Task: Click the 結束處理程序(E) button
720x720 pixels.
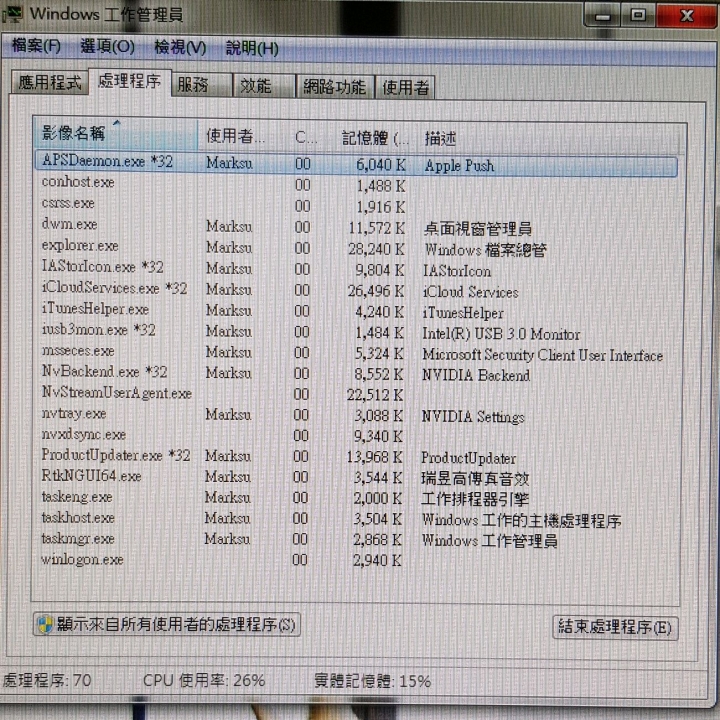Action: (x=615, y=627)
